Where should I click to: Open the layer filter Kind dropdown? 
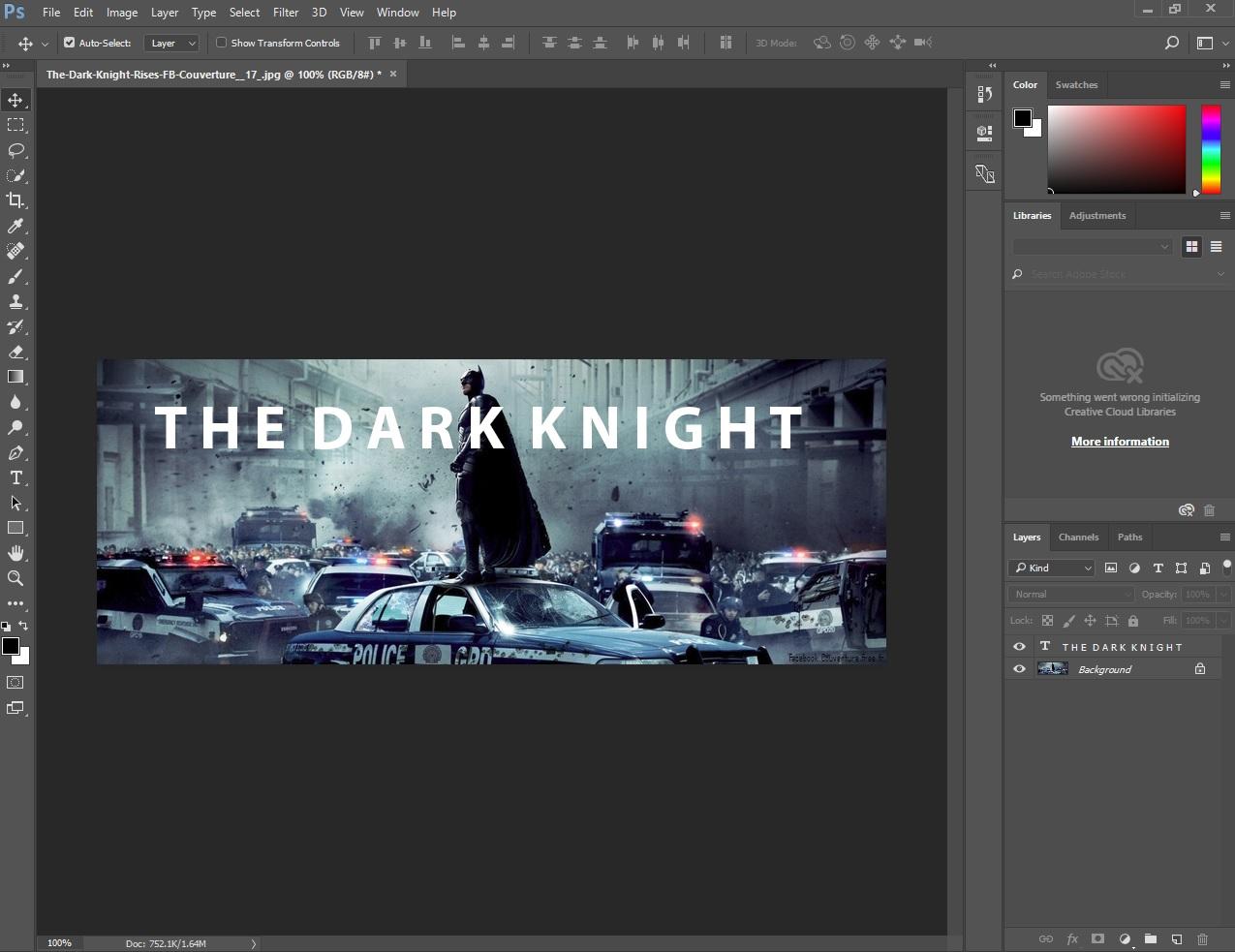[x=1052, y=568]
